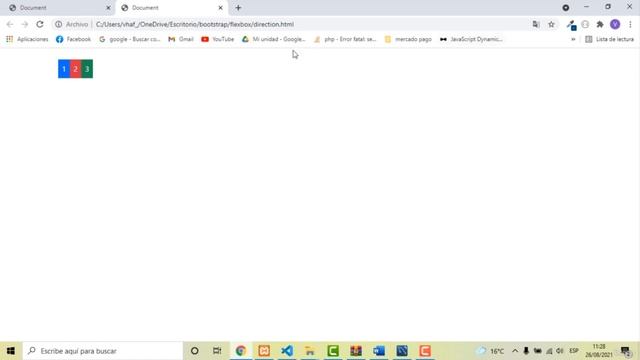Open XAMPP from the taskbar
This screenshot has height=360, width=640.
pyautogui.click(x=264, y=351)
